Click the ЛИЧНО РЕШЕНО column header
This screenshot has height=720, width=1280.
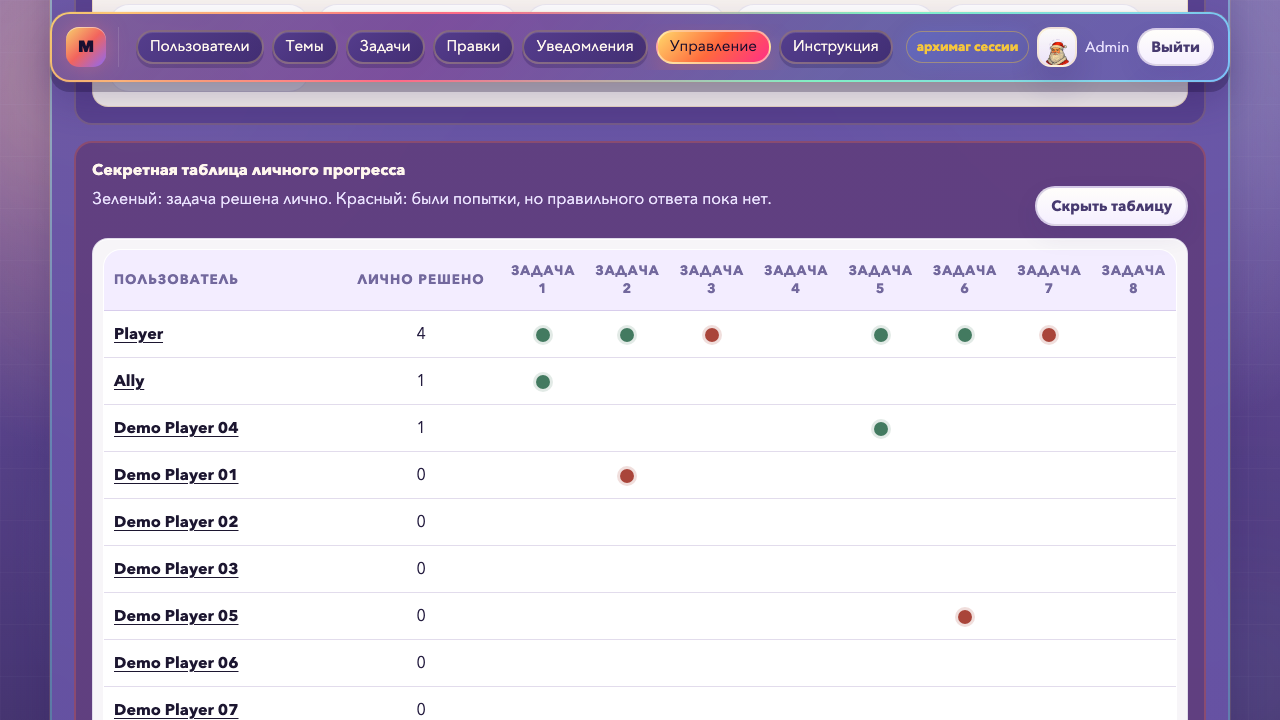pos(421,279)
